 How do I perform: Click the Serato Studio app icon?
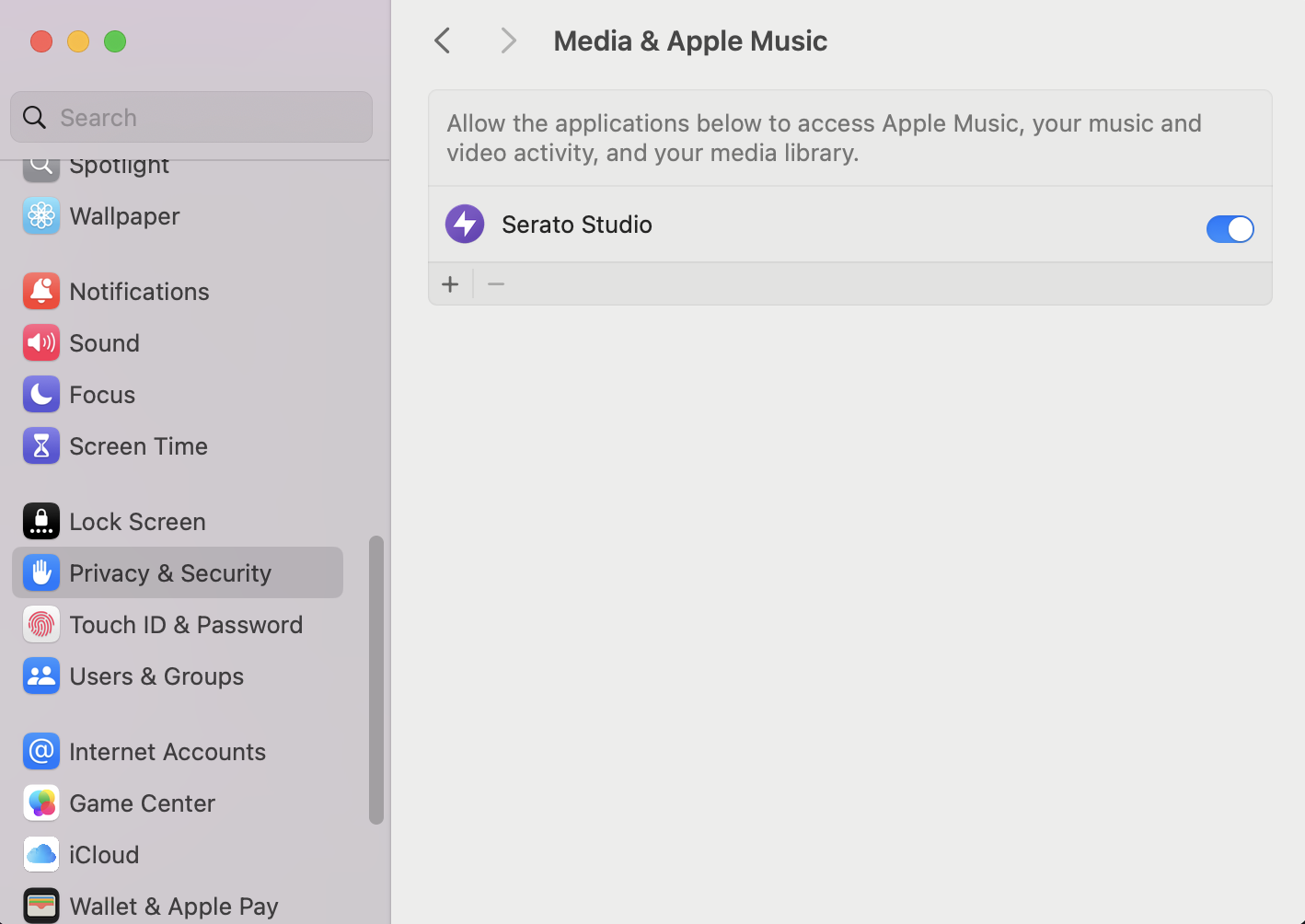click(x=465, y=224)
